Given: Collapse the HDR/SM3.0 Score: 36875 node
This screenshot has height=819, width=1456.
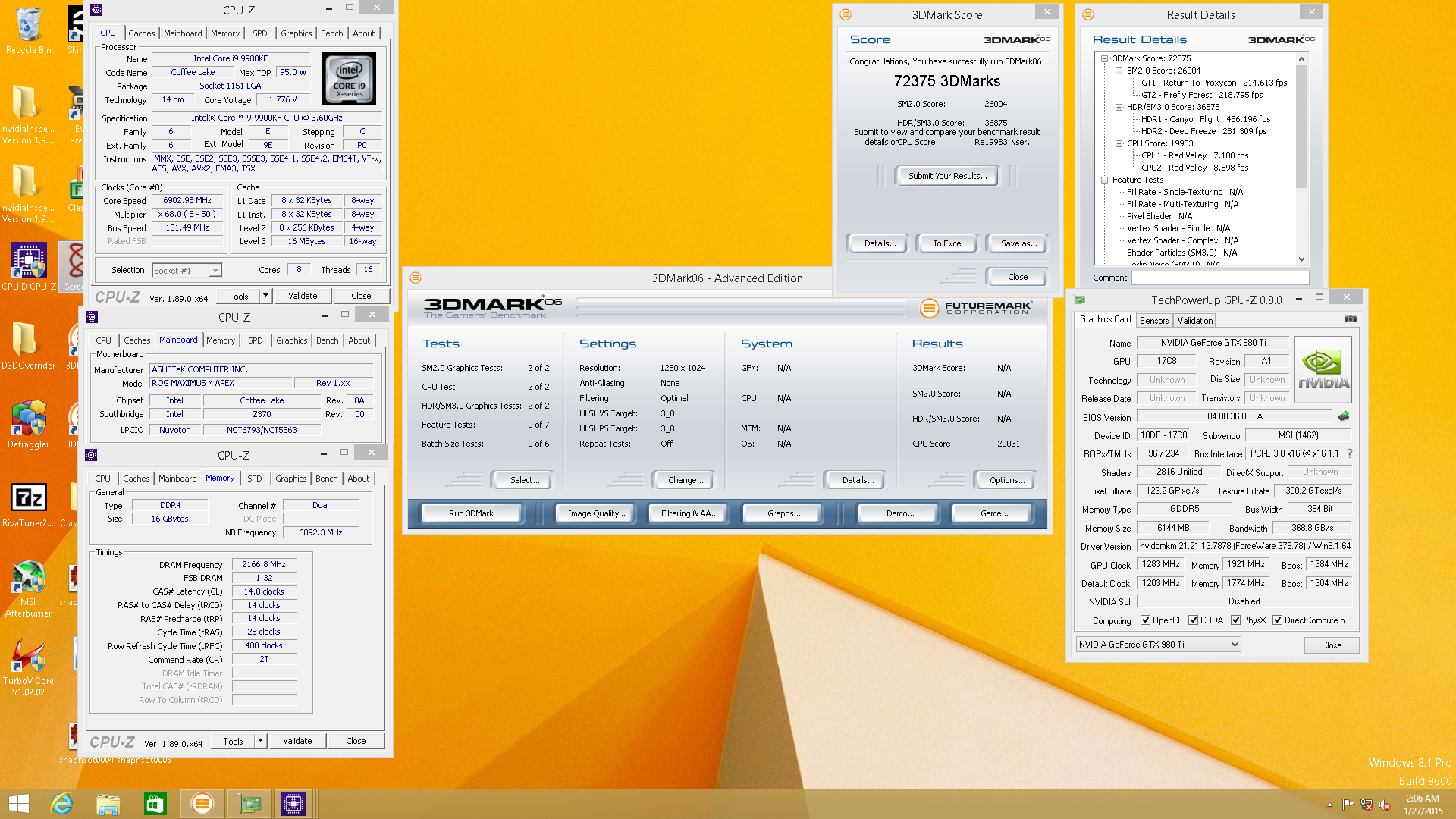Looking at the screenshot, I should [1119, 107].
